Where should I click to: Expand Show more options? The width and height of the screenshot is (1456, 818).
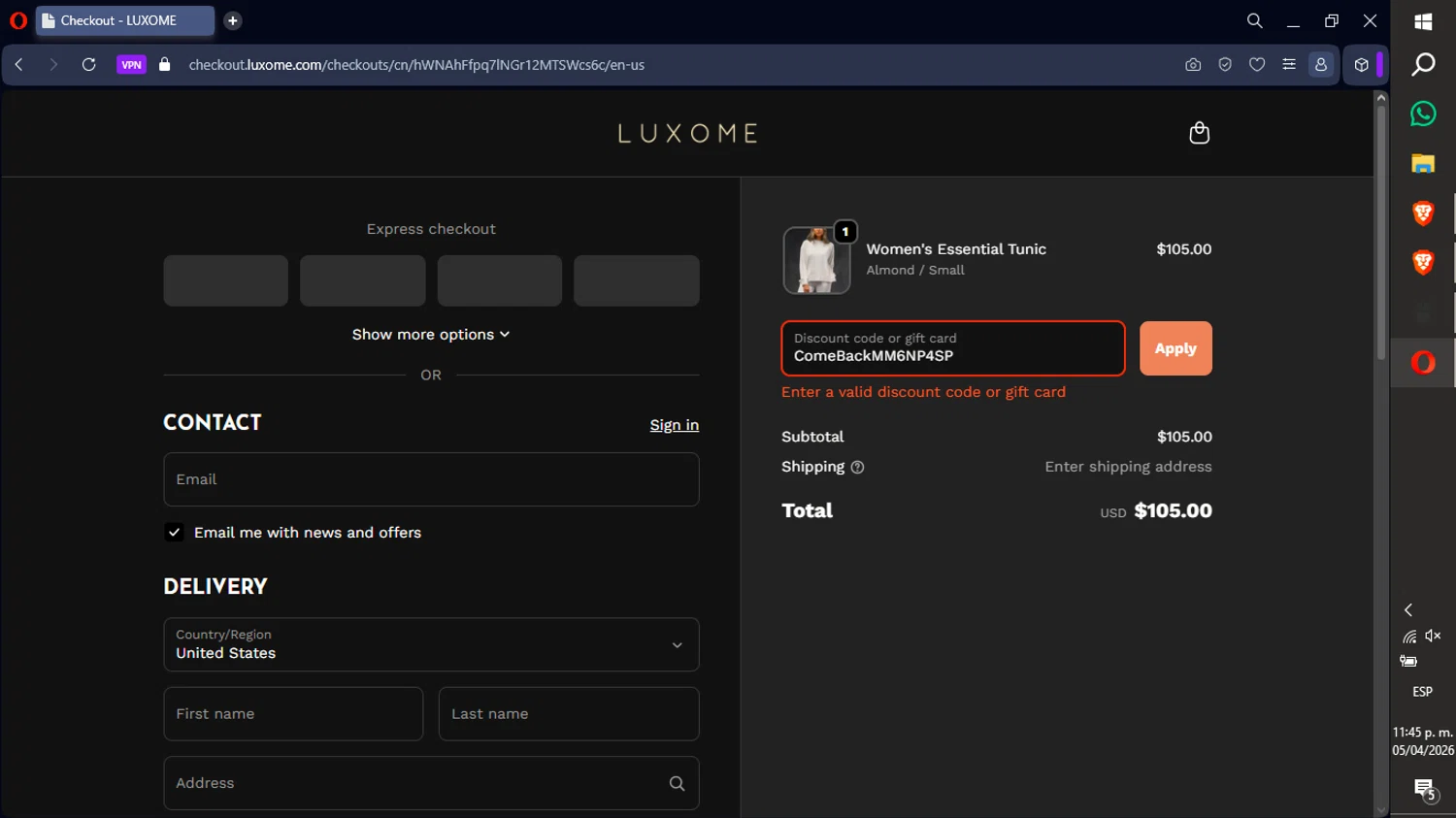(x=431, y=335)
